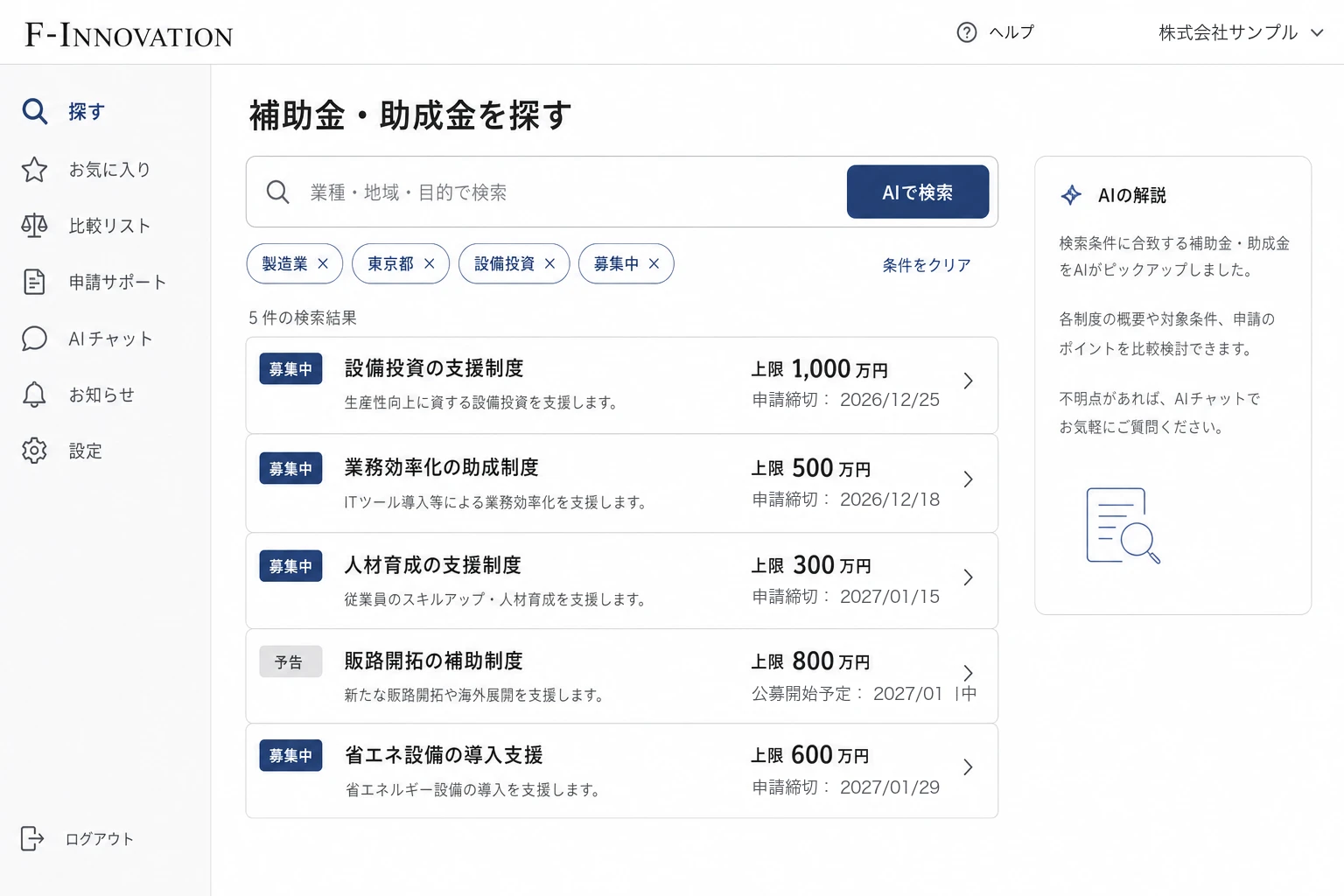Image resolution: width=1344 pixels, height=896 pixels.
Task: Open the 比較リスト scales icon
Action: pyautogui.click(x=34, y=226)
